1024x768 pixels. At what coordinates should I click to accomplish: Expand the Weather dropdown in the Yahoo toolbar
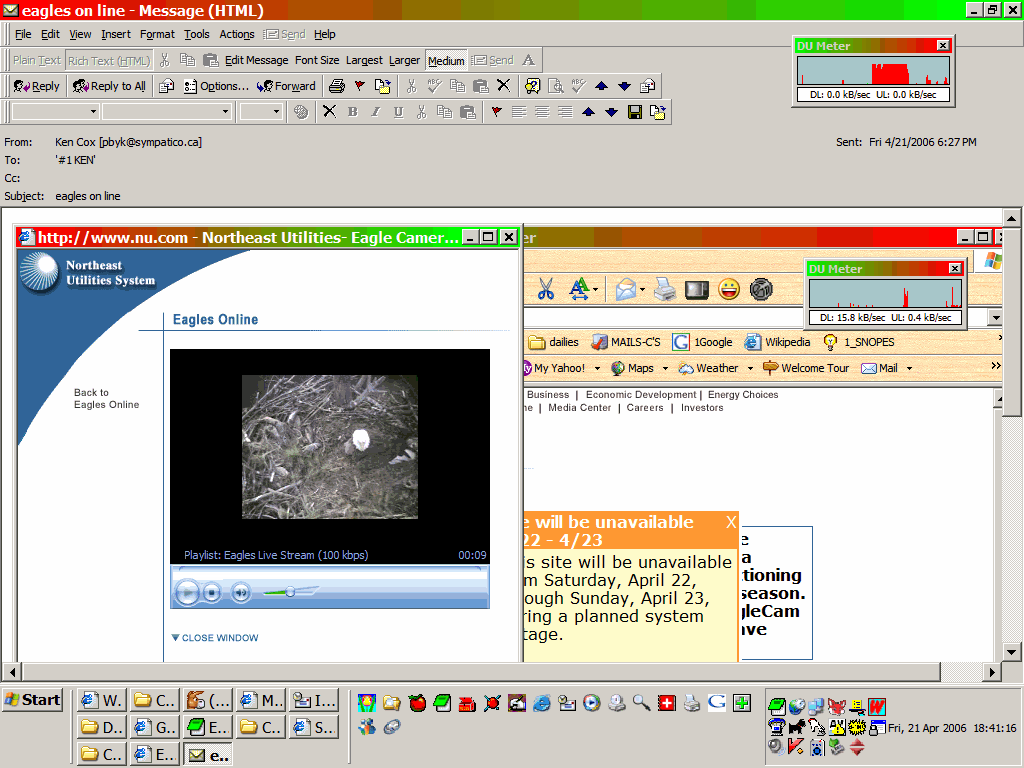tap(746, 368)
